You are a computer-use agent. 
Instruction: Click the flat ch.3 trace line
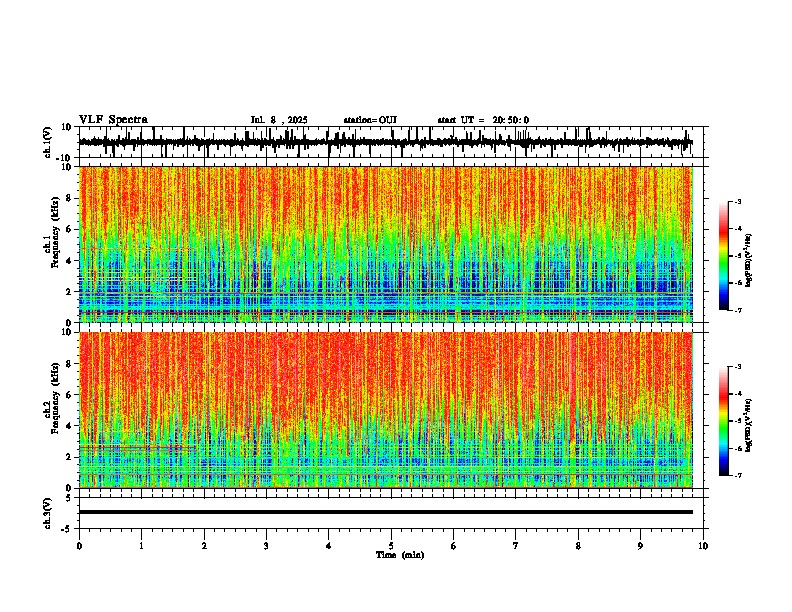[x=386, y=512]
